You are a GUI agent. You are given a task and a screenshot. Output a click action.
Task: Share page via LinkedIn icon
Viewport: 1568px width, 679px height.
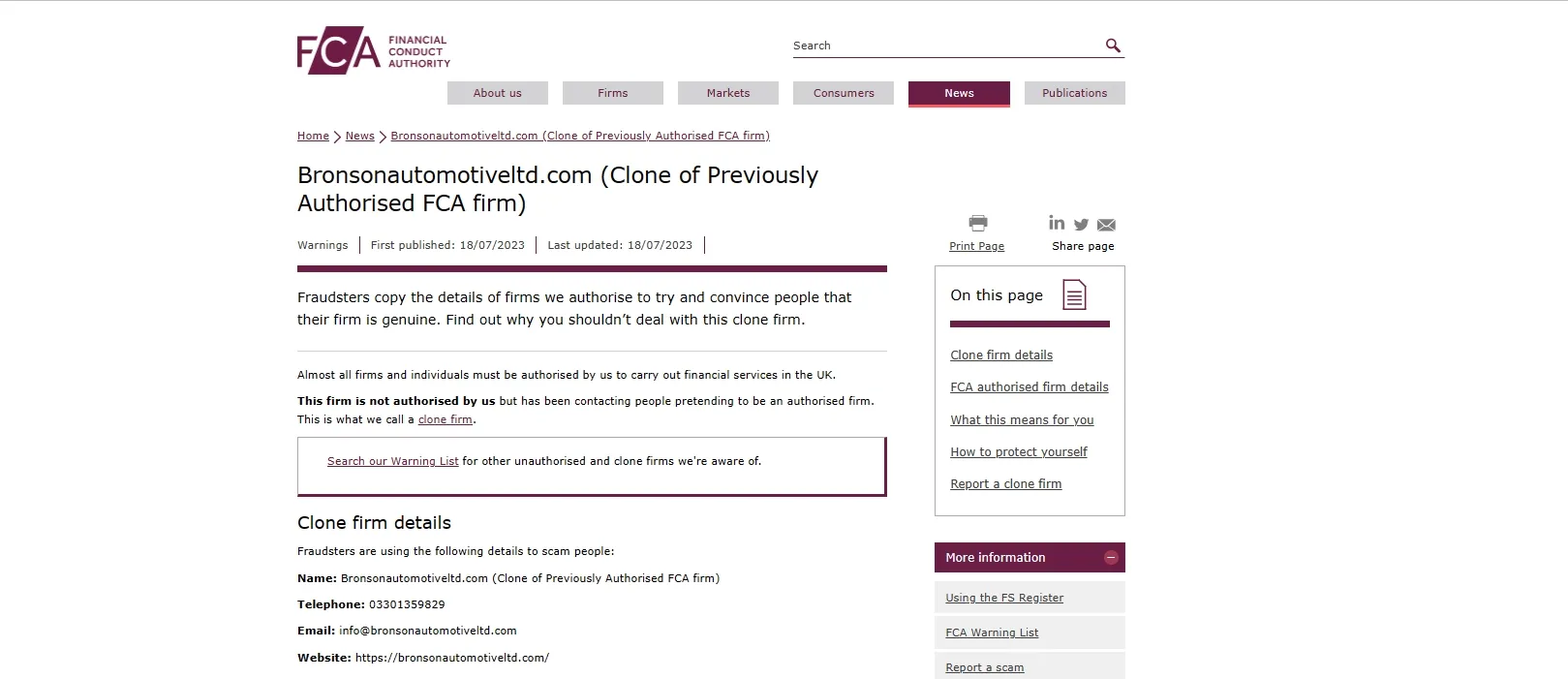(1057, 223)
